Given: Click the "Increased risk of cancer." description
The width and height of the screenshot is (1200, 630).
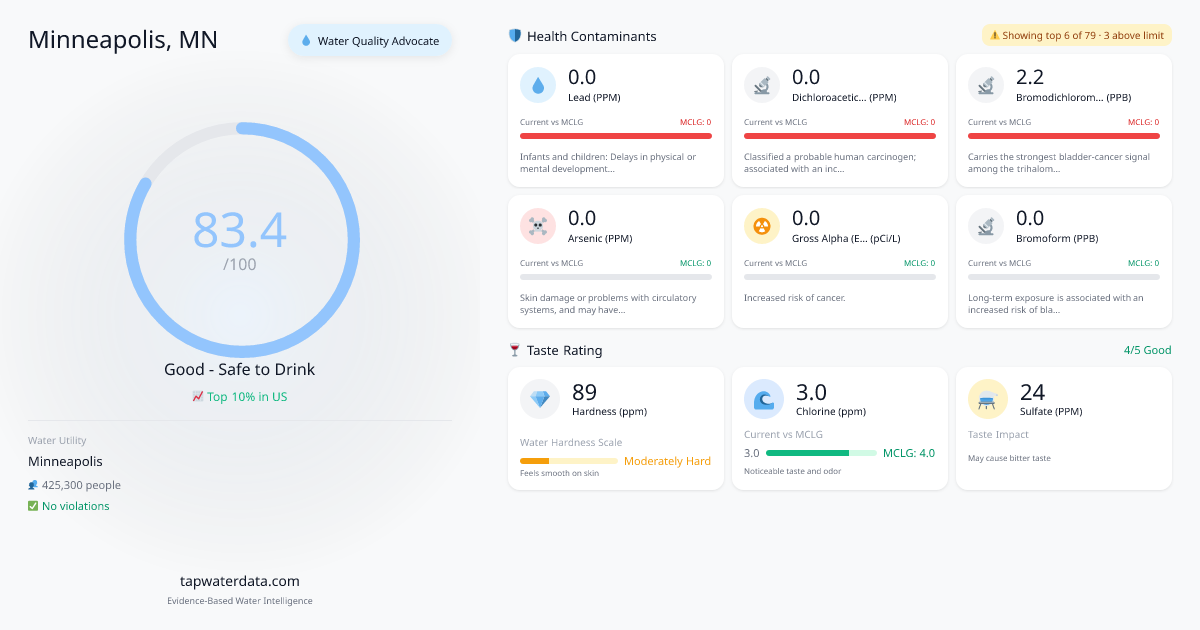Looking at the screenshot, I should pyautogui.click(x=795, y=298).
